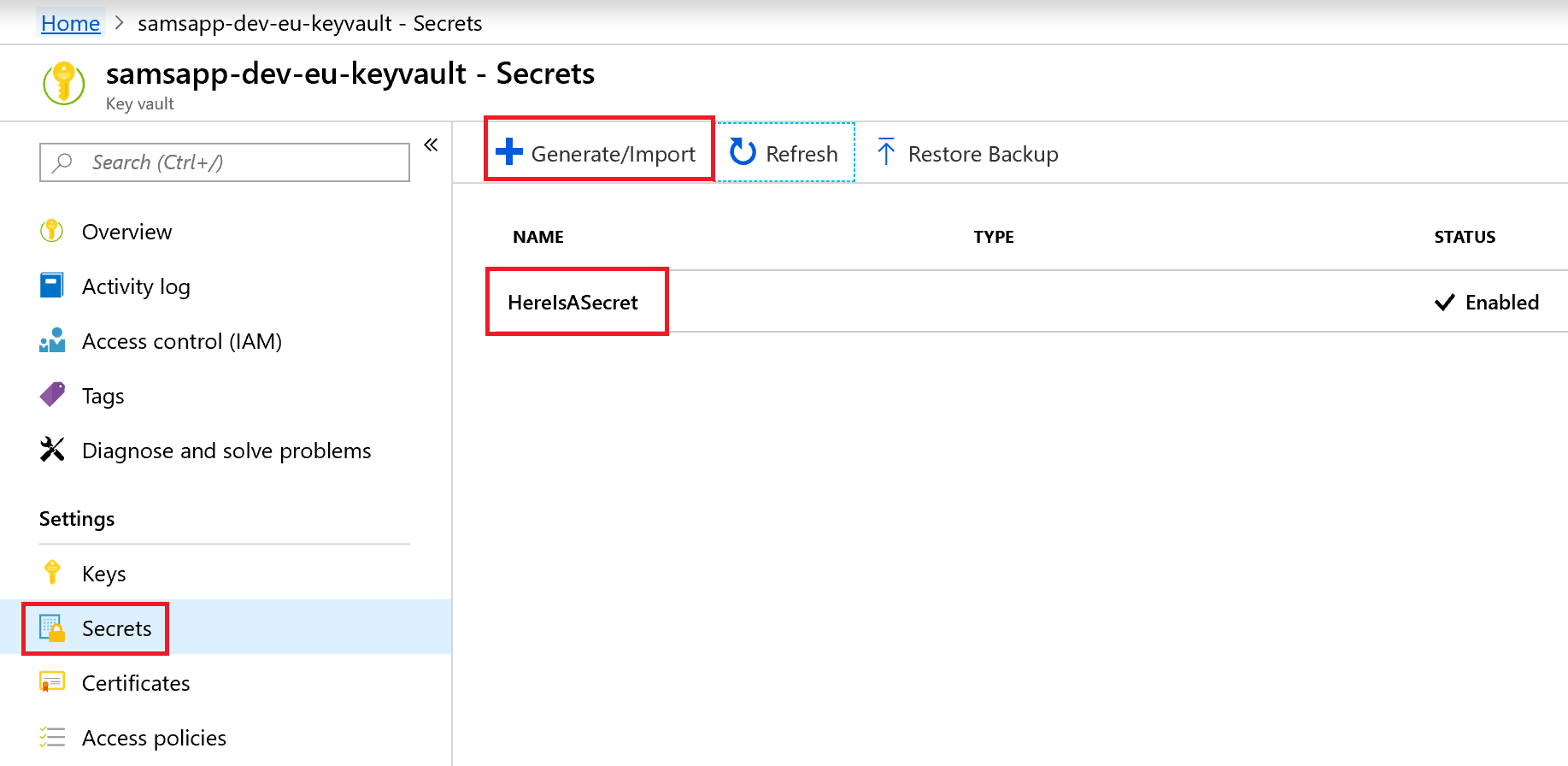The image size is (1568, 766).
Task: Click the Overview key icon
Action: tap(52, 231)
